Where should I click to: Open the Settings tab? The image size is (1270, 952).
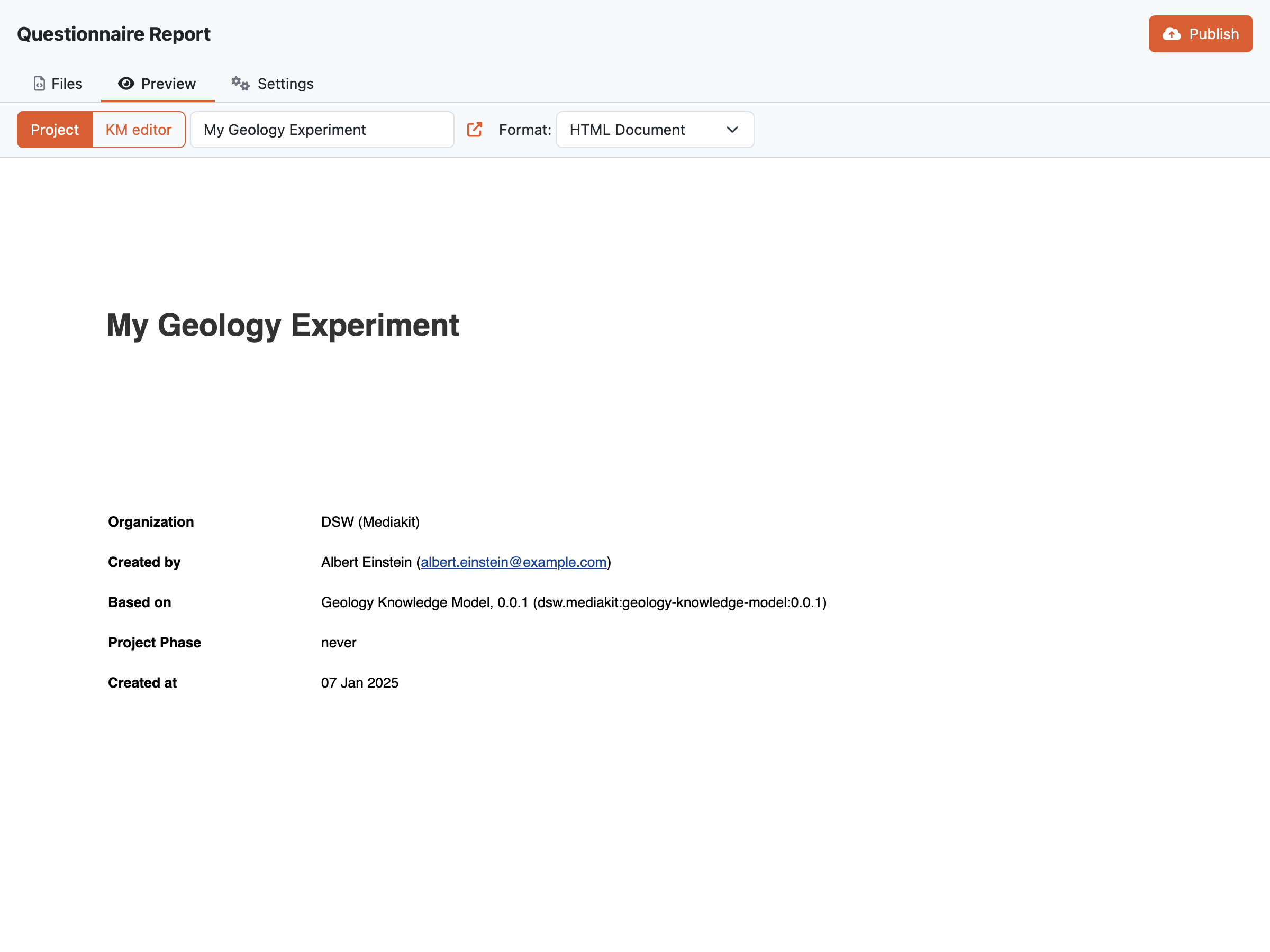273,84
